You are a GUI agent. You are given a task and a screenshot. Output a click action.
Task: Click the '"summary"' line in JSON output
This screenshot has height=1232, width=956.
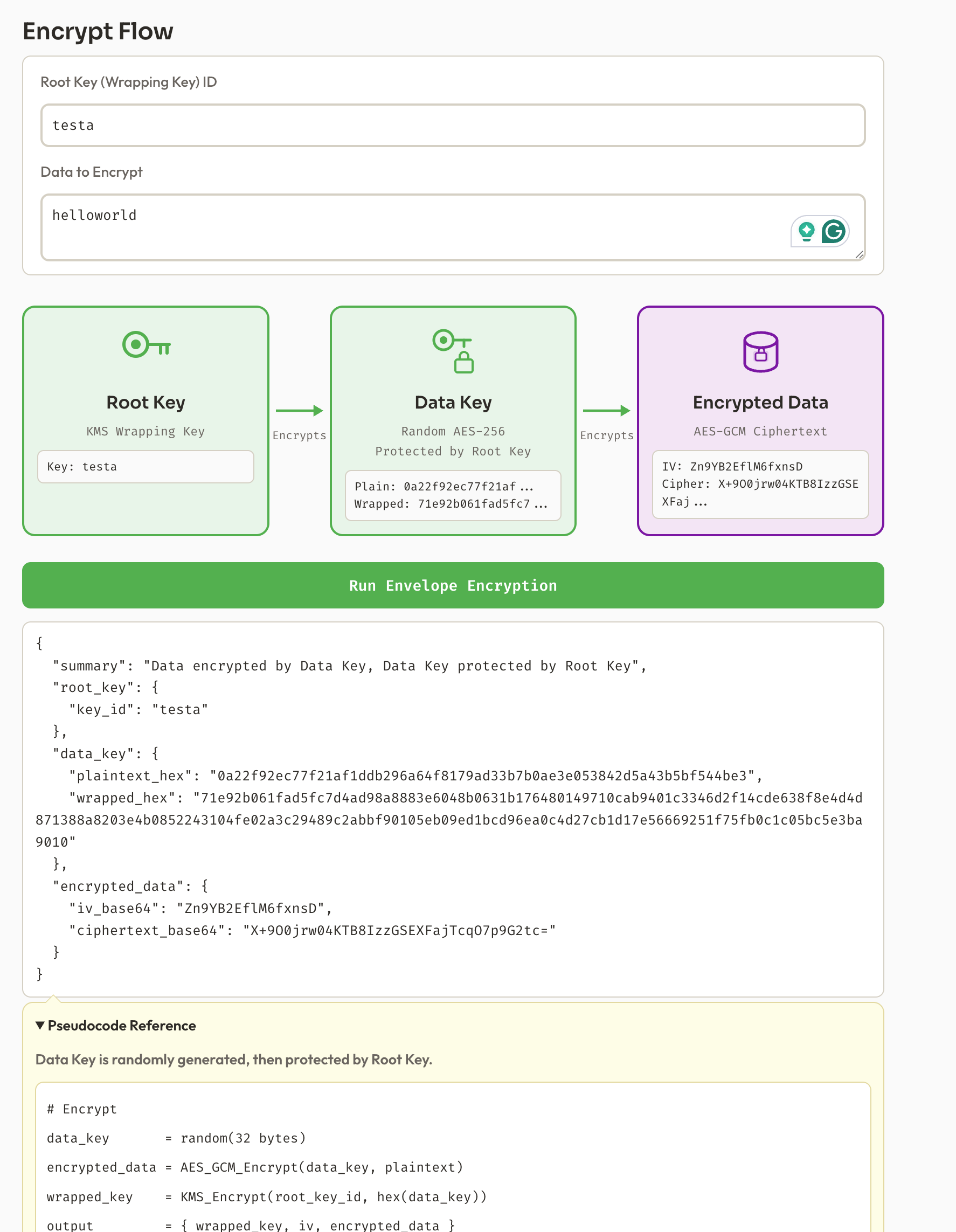point(349,666)
